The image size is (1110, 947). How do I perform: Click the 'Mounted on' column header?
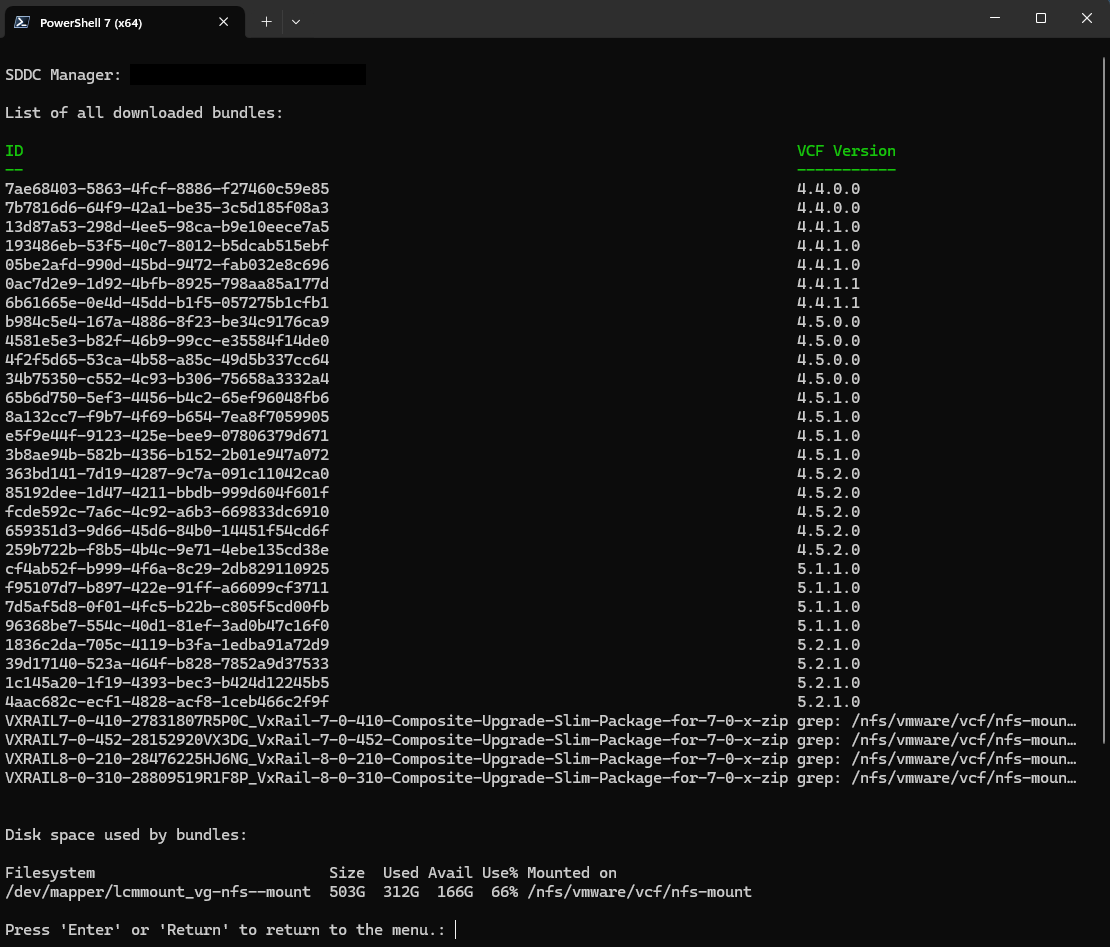(571, 873)
